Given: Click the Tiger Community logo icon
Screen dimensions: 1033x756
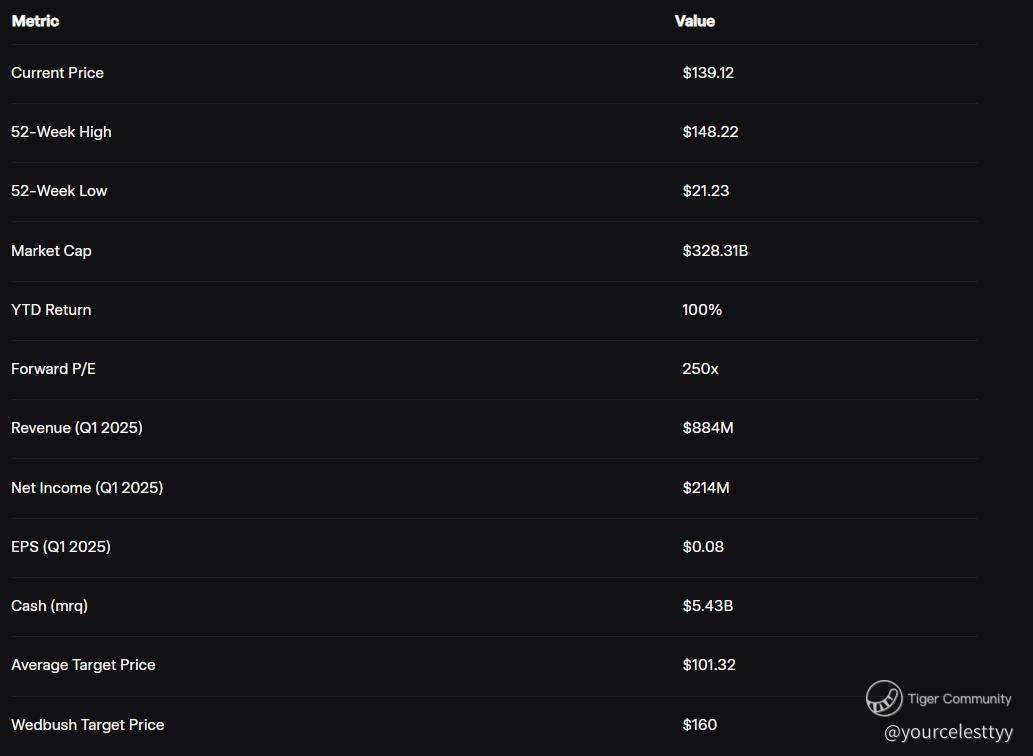Looking at the screenshot, I should (883, 698).
